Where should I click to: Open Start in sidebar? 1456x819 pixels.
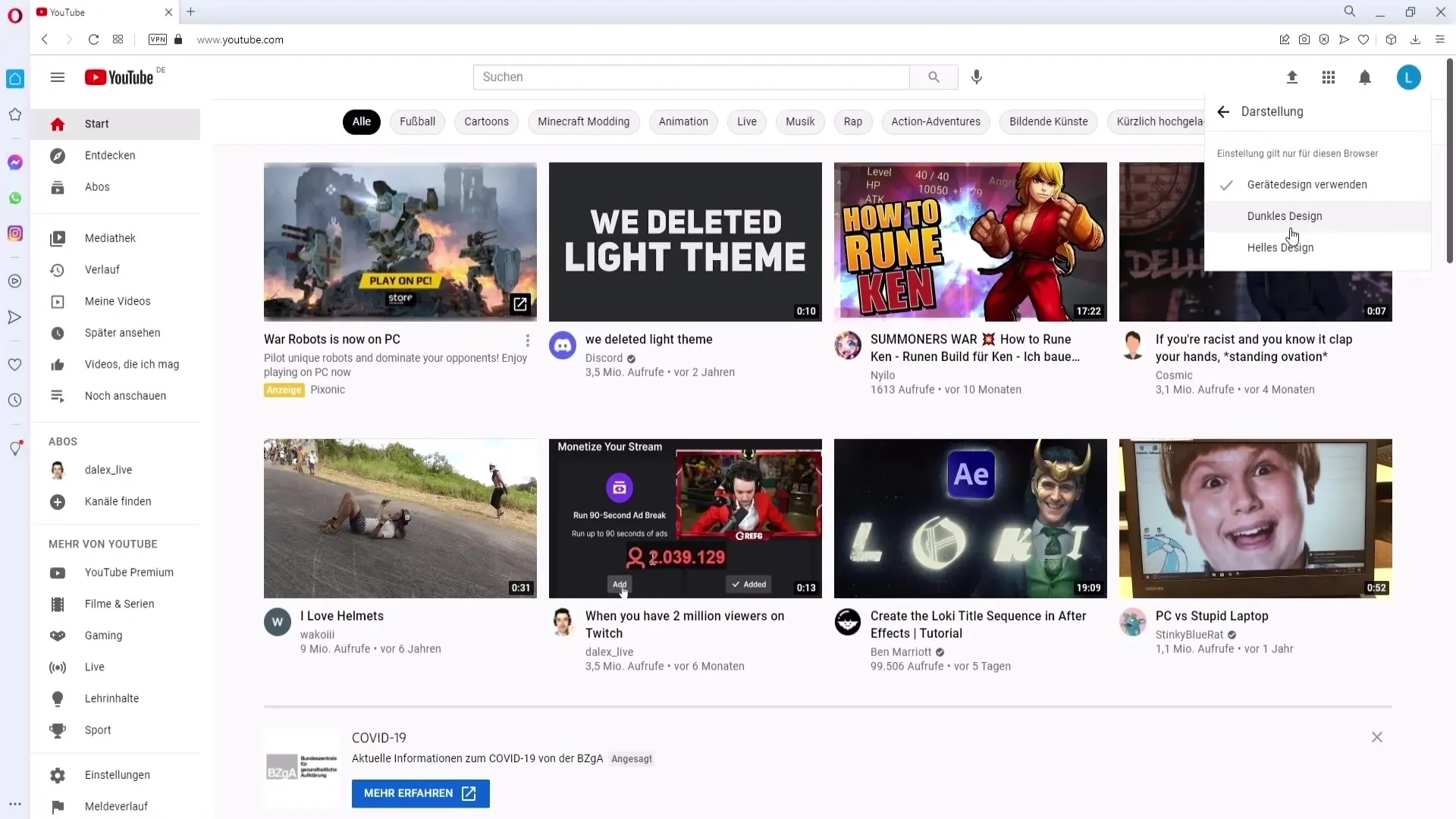(115, 124)
